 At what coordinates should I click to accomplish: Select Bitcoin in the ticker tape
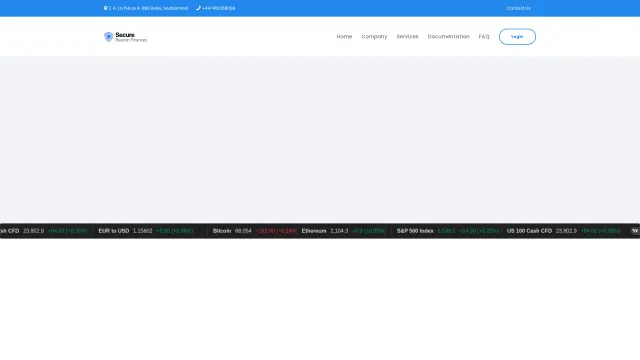click(x=222, y=231)
